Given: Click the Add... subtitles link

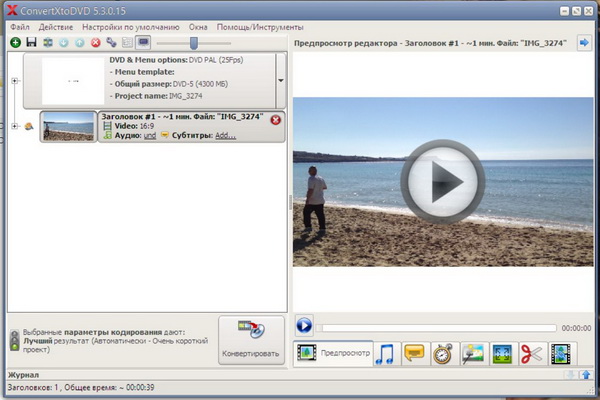Looking at the screenshot, I should 225,135.
